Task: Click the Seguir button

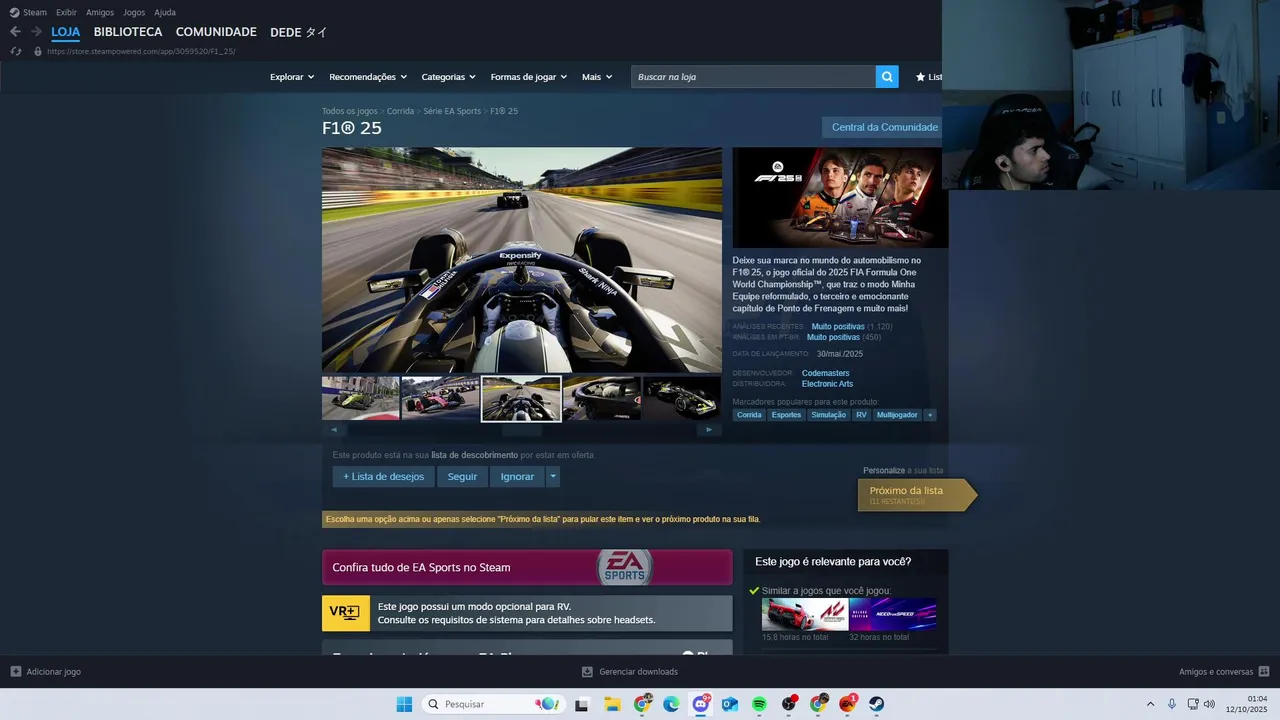Action: coord(462,477)
